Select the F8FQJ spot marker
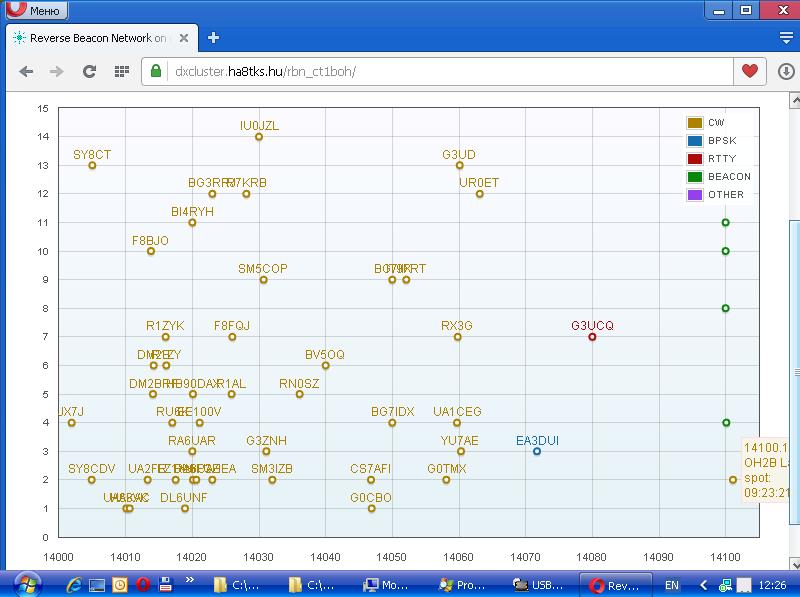 pyautogui.click(x=232, y=337)
